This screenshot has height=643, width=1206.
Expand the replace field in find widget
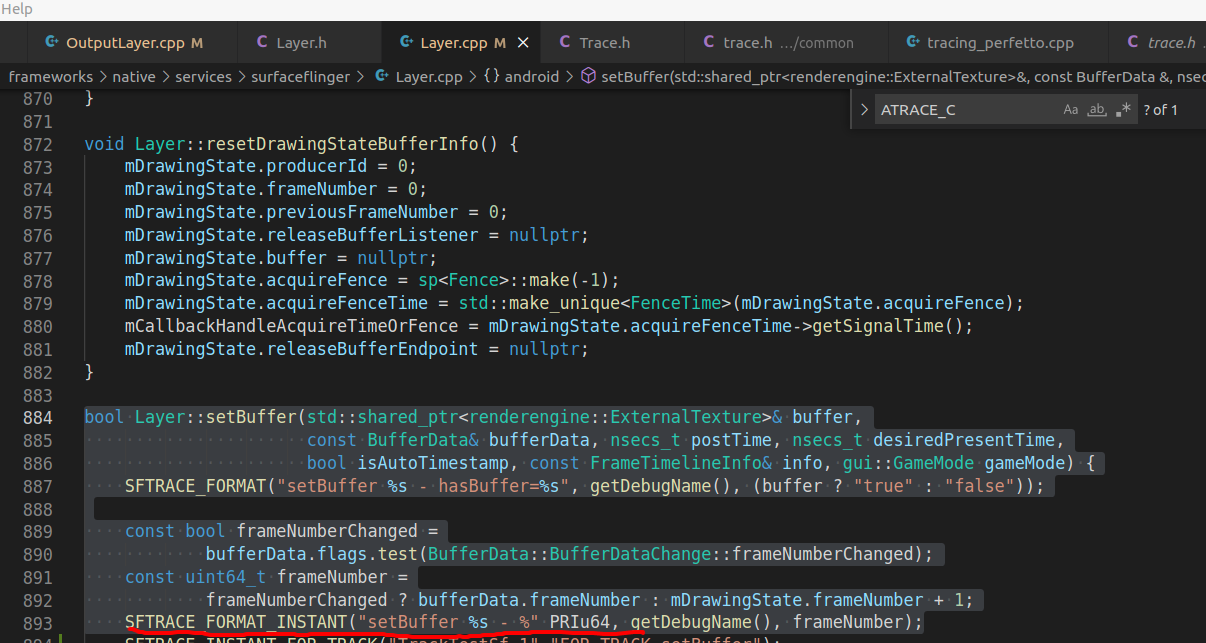(x=865, y=110)
